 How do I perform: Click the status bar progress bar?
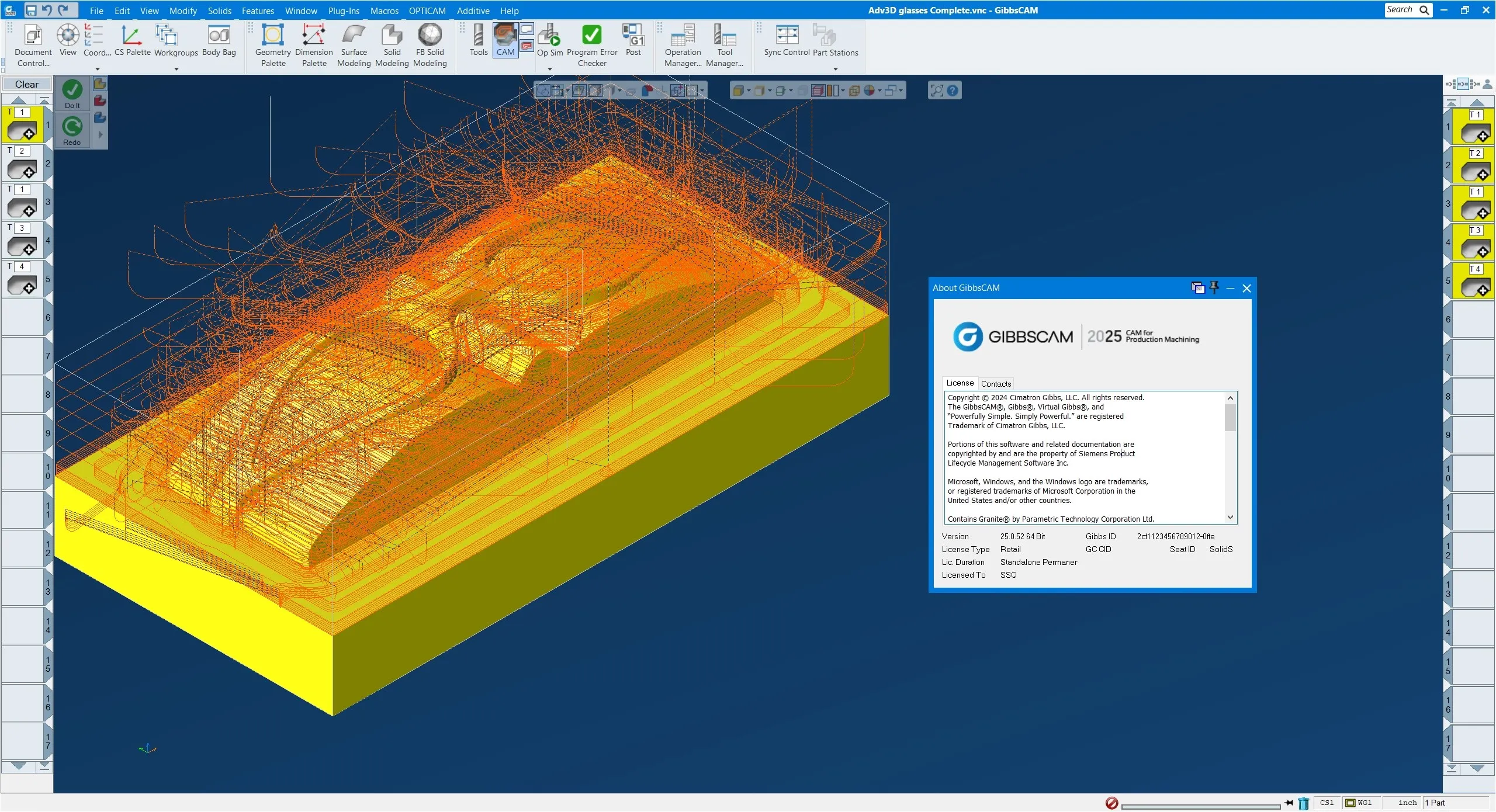tap(1201, 806)
